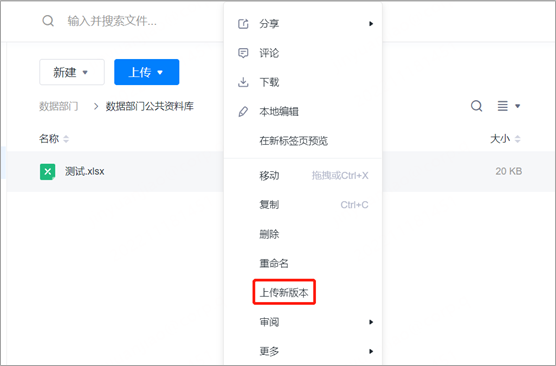This screenshot has height=366, width=556.
Task: Expand the 分享 submenu arrow
Action: click(x=371, y=24)
